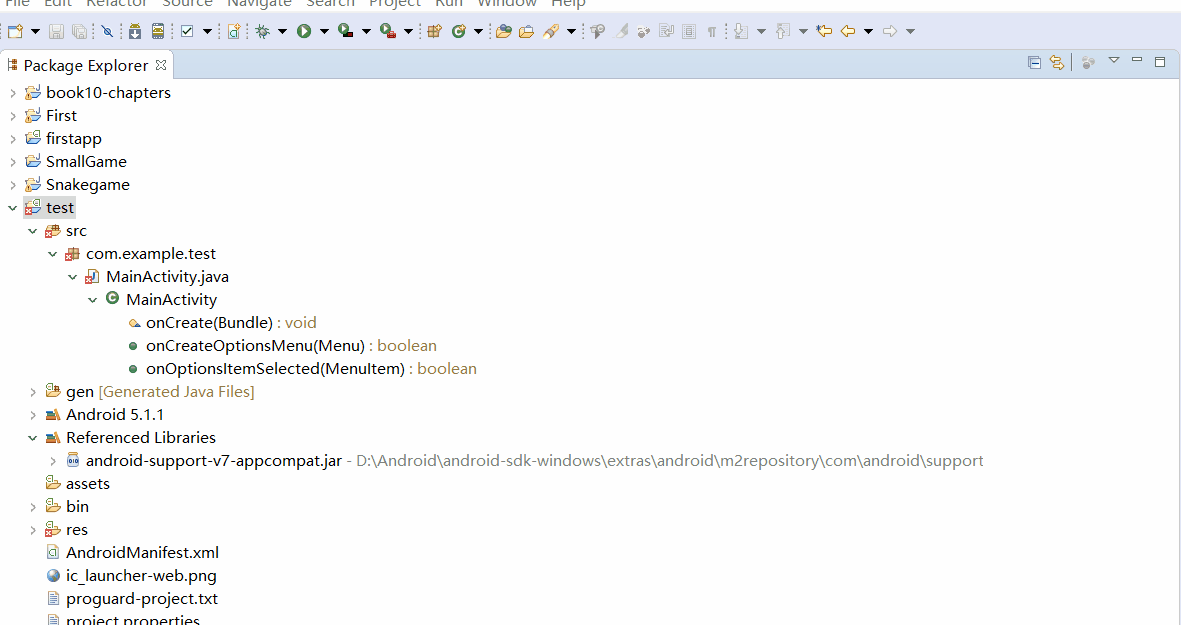The image size is (1181, 625).
Task: Toggle Skip All Breakpoints icon
Action: click(x=108, y=32)
